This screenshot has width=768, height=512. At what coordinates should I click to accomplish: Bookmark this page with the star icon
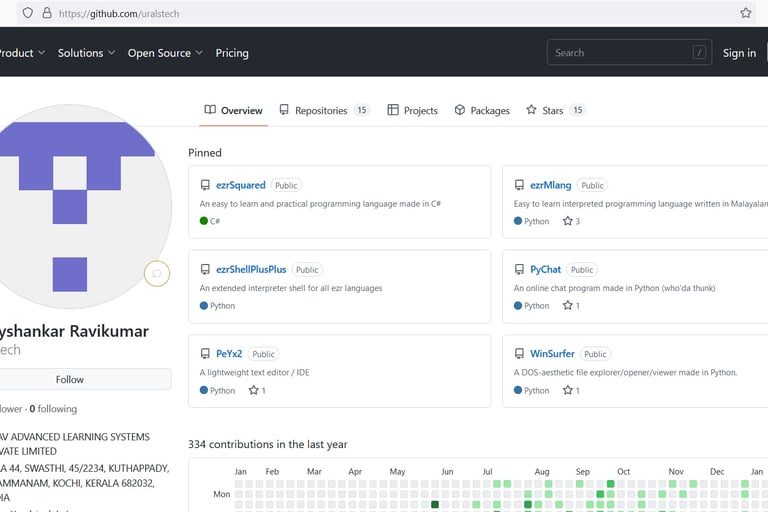tap(745, 13)
